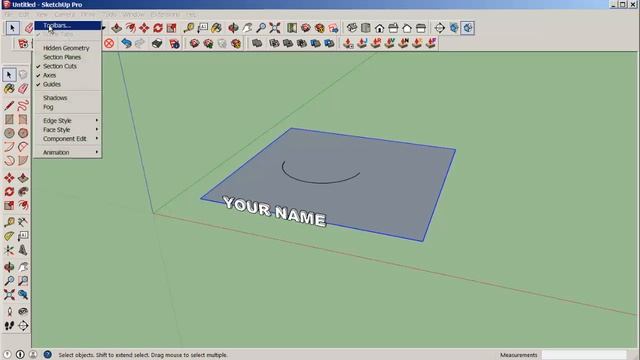Select the Circle drawing tool
640x360 pixels.
tap(9, 133)
